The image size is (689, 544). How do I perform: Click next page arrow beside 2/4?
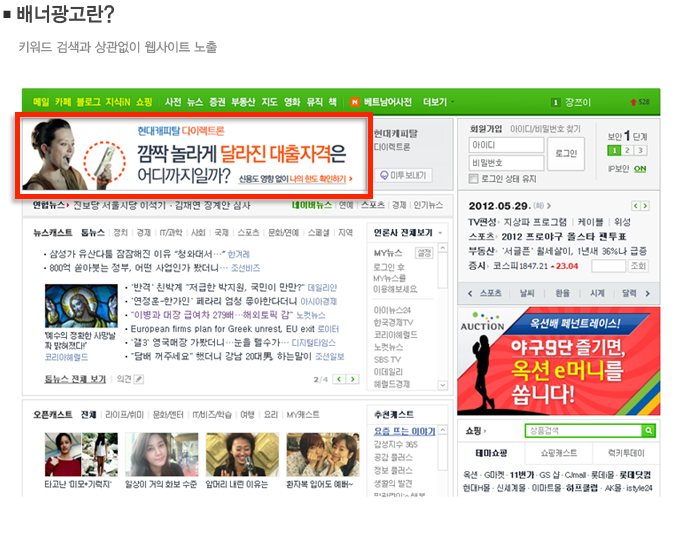click(x=352, y=379)
